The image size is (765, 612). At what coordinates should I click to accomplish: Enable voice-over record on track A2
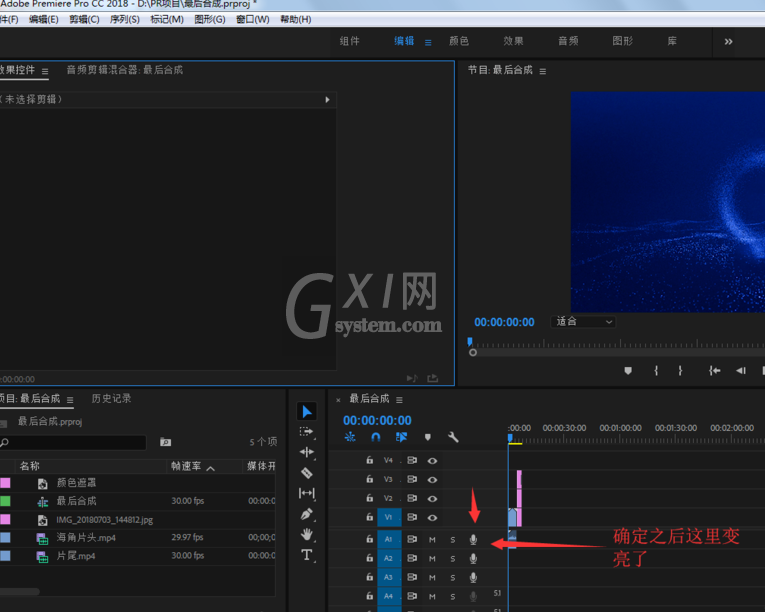[x=473, y=558]
